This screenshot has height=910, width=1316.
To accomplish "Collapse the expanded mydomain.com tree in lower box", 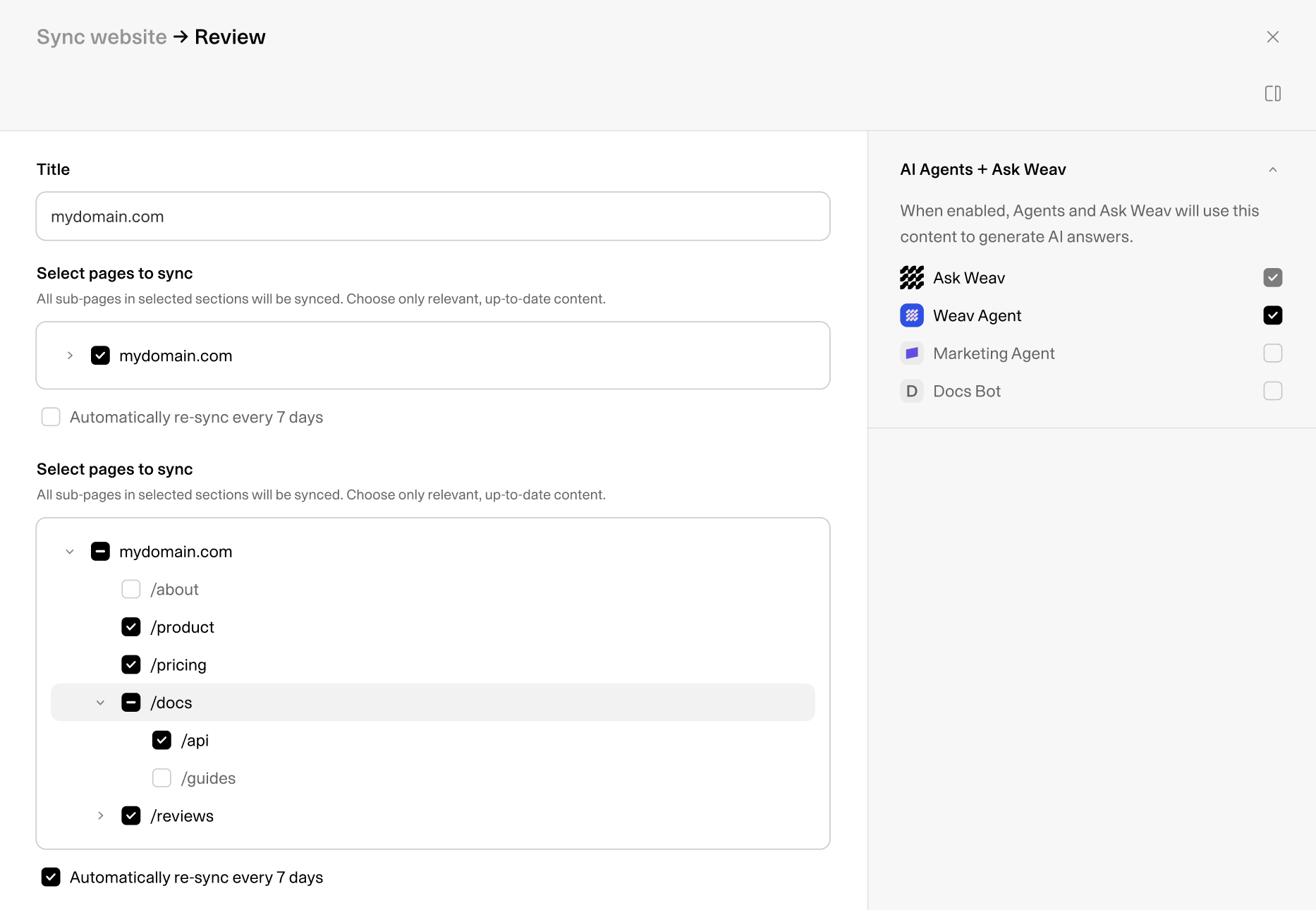I will [x=70, y=552].
